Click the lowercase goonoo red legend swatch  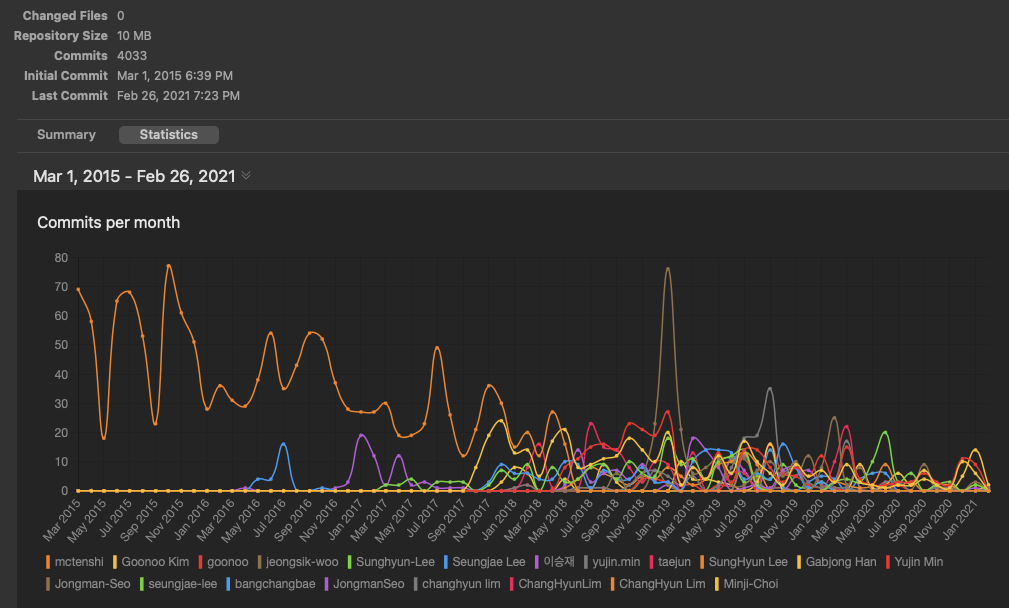[201, 562]
